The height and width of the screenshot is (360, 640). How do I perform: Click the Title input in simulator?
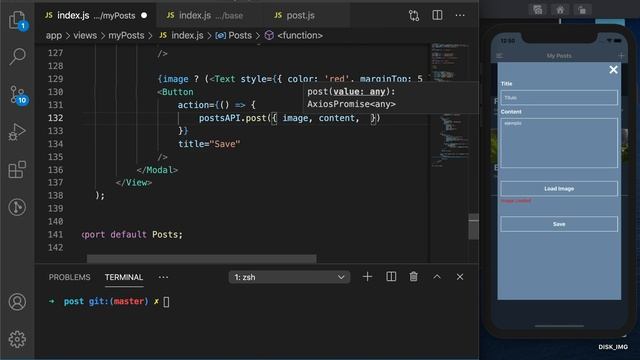pos(559,98)
